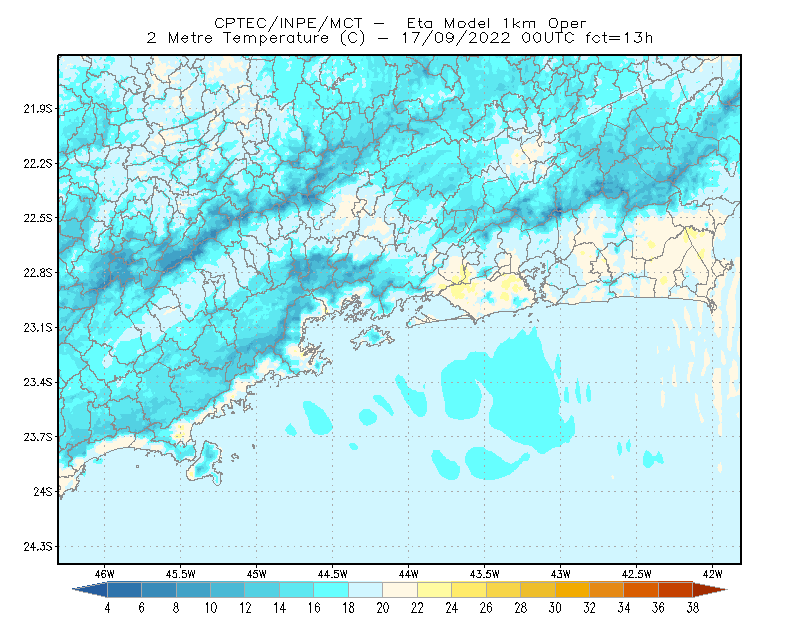
Task: Pick the legend swatch between 8 and 10
Action: (x=193, y=590)
